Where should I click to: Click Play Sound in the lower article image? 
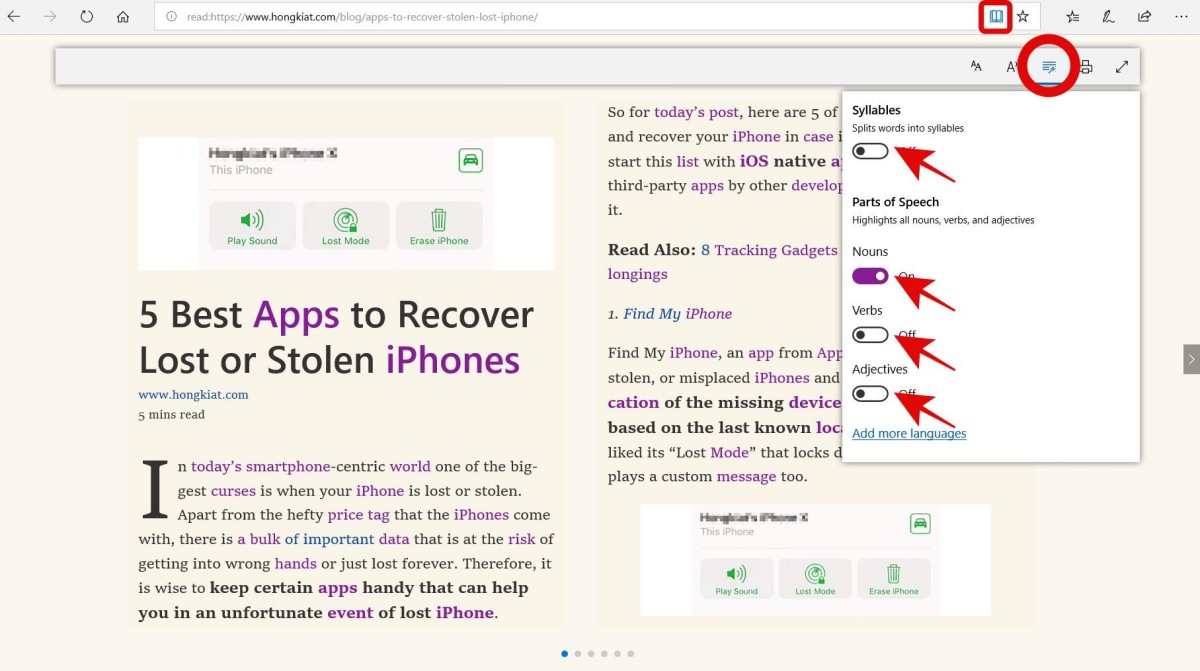tap(737, 578)
